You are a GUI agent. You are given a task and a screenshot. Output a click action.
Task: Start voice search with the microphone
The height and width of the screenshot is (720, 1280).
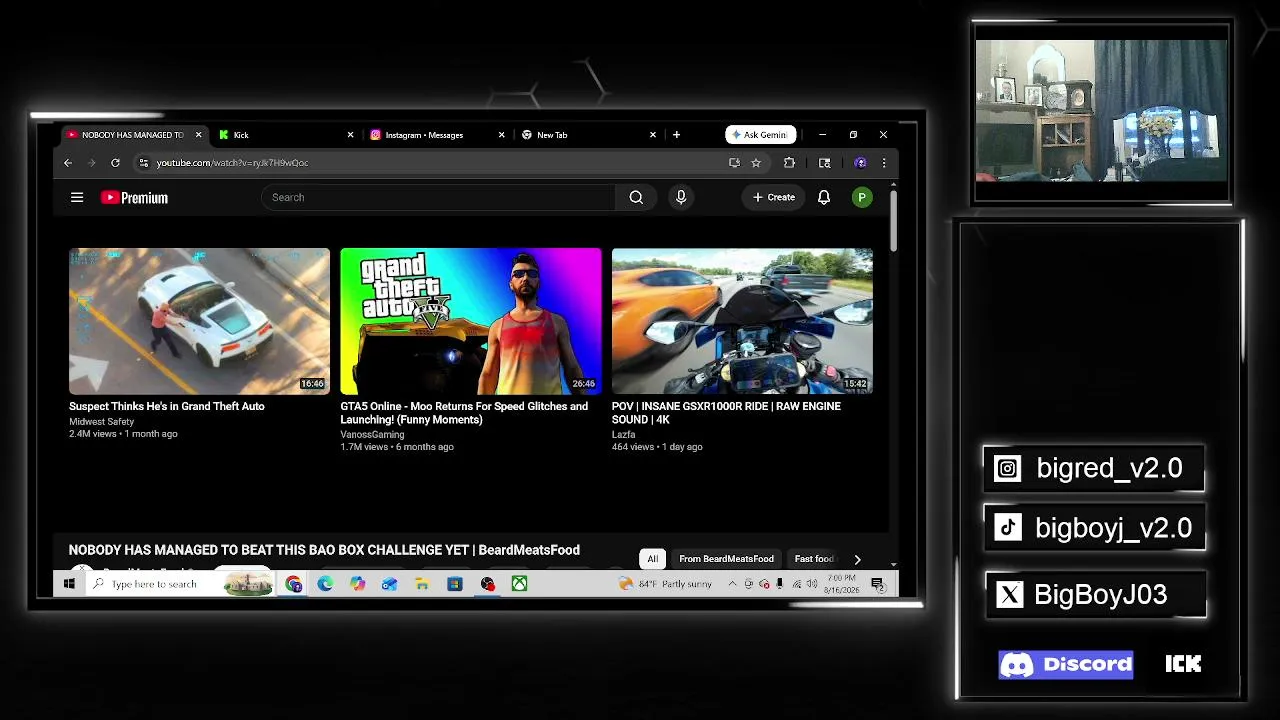[x=681, y=197]
